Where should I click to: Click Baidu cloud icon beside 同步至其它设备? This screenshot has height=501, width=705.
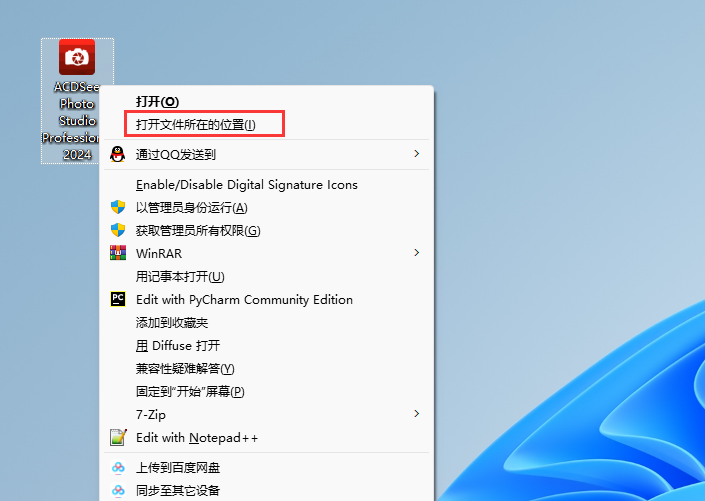(118, 490)
